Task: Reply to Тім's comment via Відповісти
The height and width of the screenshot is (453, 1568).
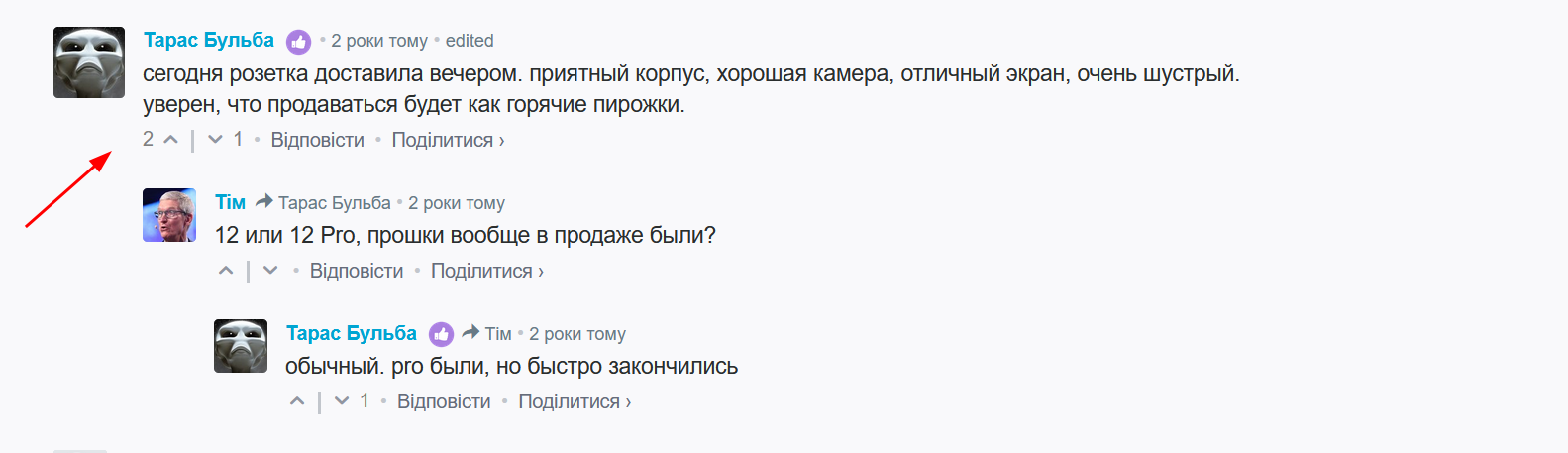Action: coord(357,271)
